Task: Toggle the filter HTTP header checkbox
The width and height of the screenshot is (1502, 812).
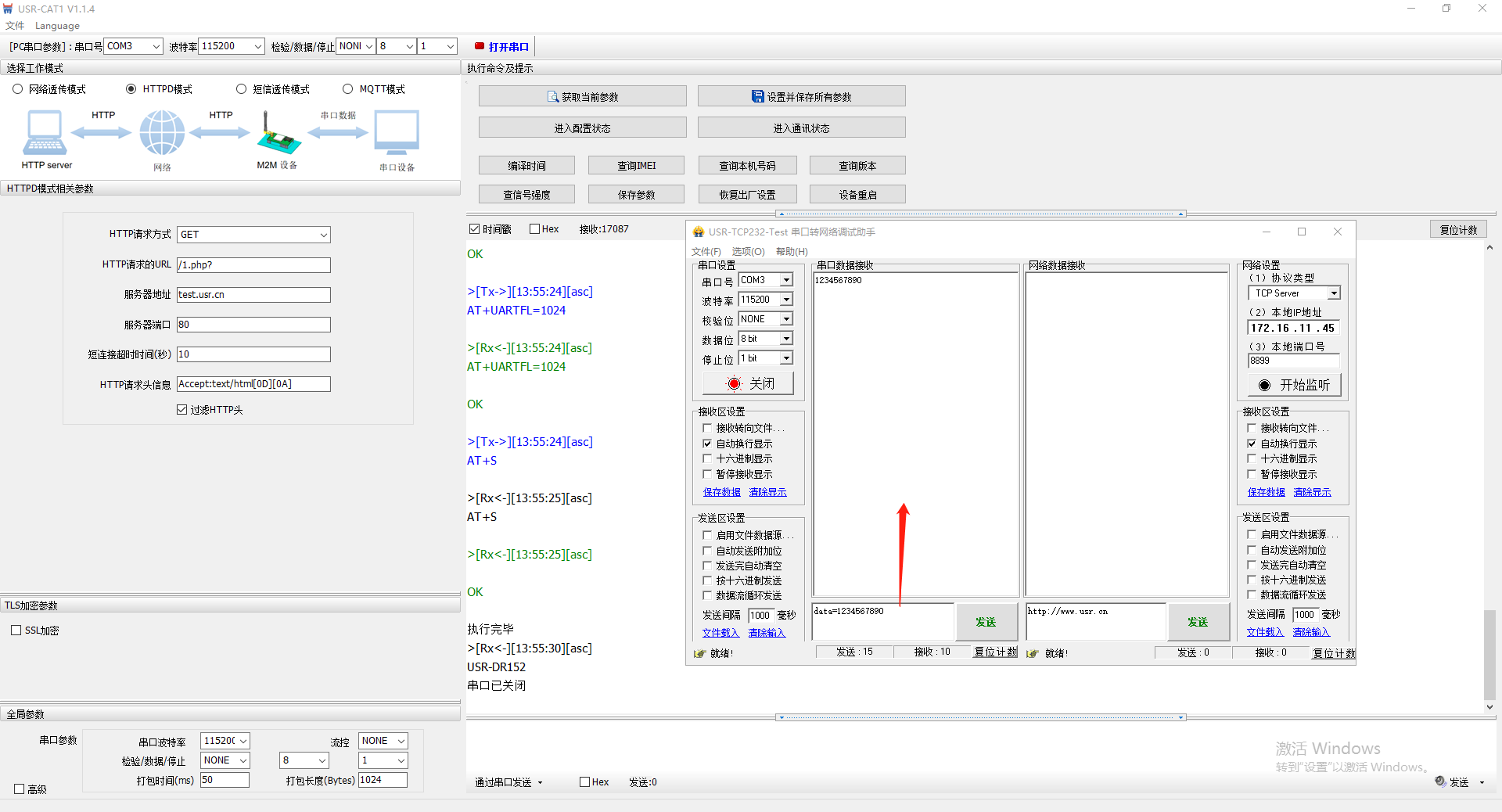Action: point(182,410)
